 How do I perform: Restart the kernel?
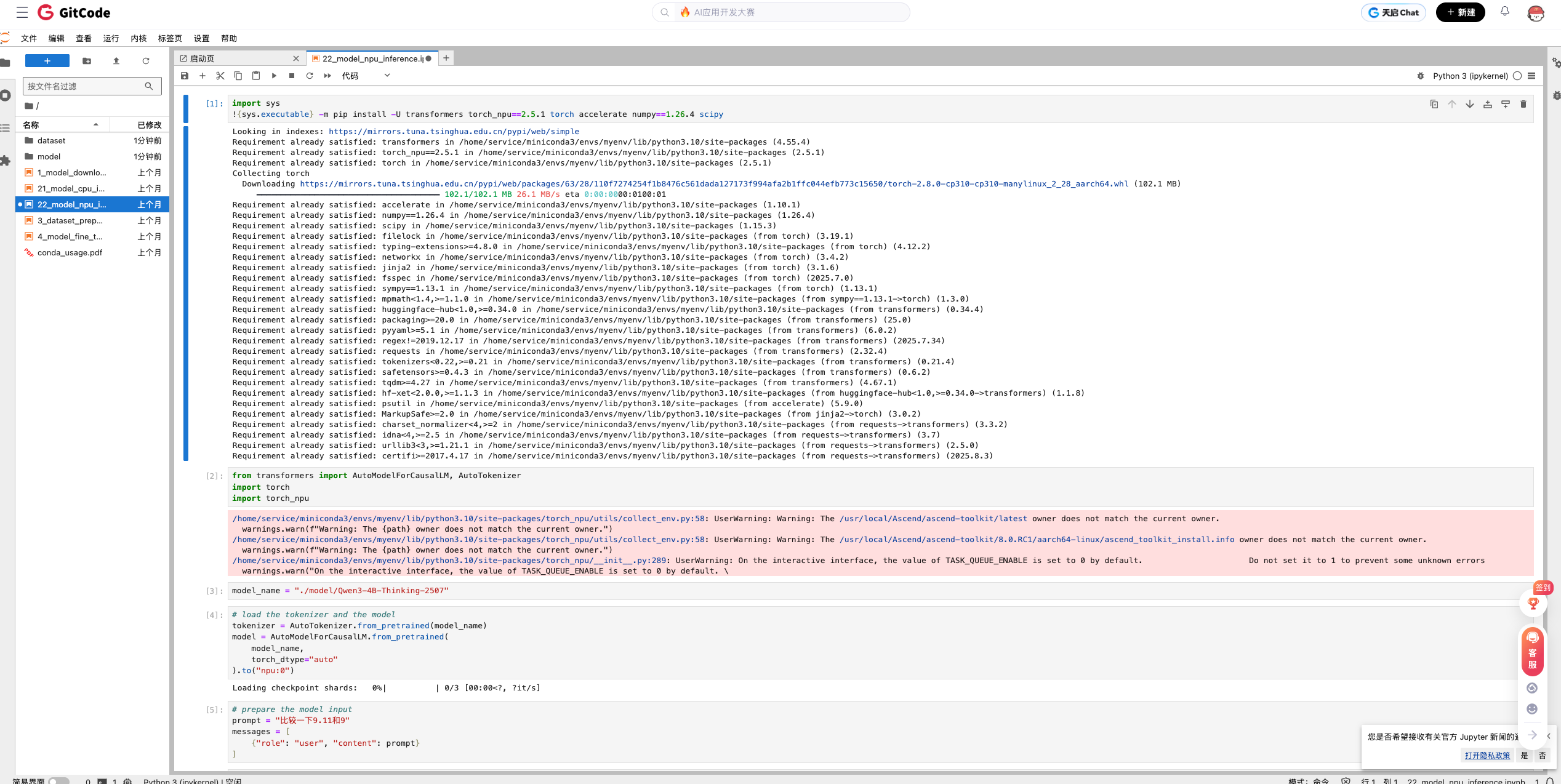[310, 76]
